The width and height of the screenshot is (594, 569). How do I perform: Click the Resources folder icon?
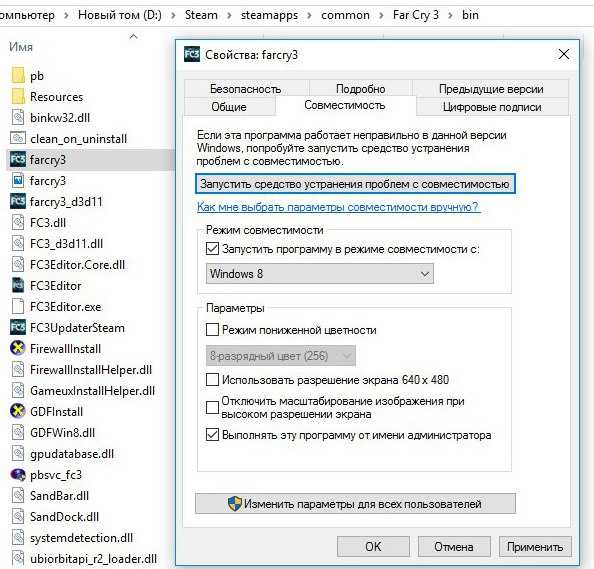[18, 96]
